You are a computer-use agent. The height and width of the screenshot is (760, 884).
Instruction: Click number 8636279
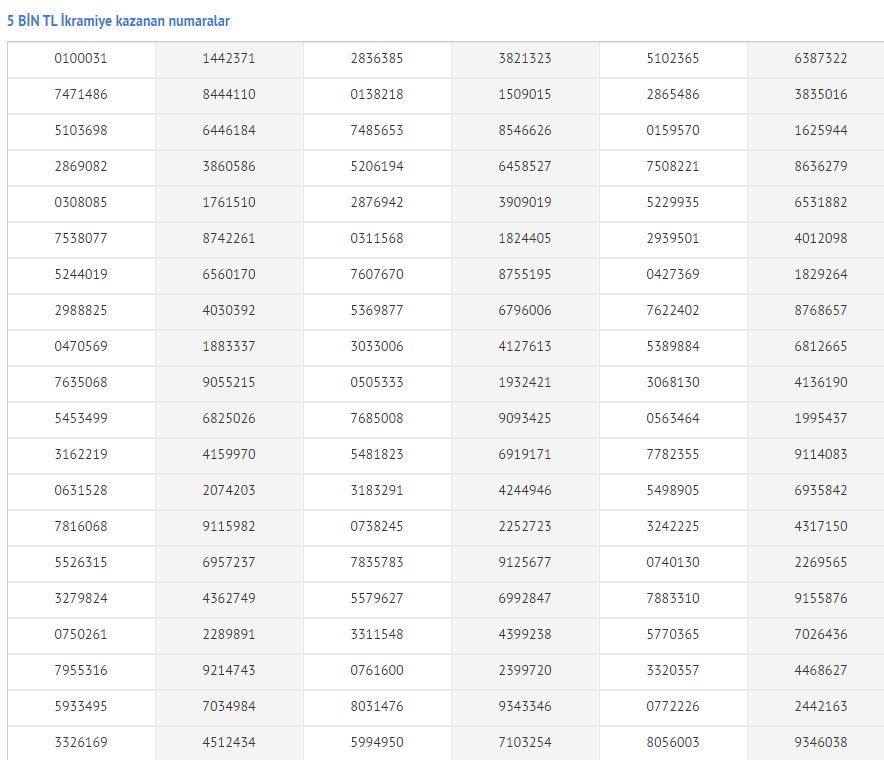821,166
